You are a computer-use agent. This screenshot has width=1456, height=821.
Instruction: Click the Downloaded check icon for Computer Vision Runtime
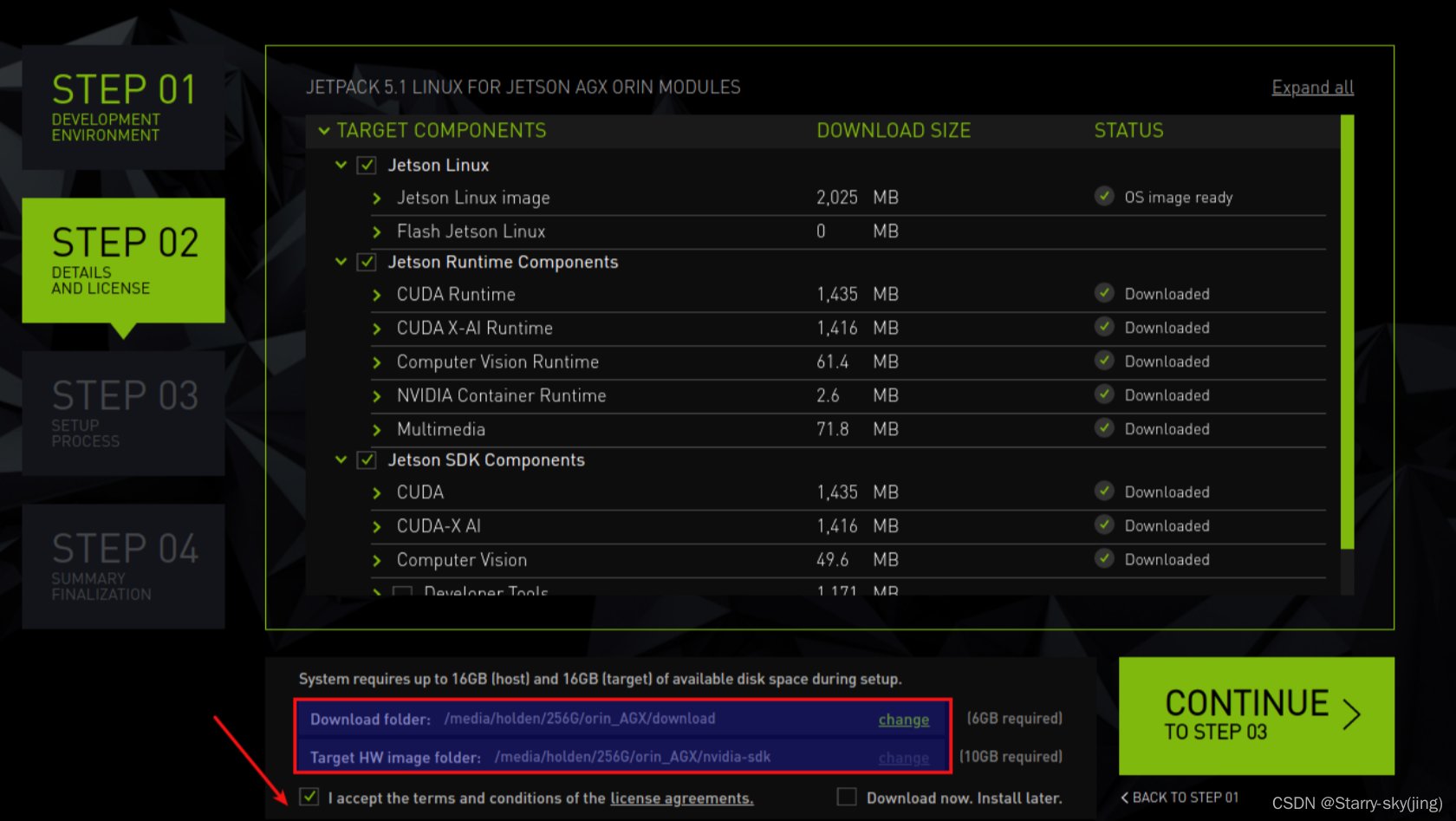[x=1104, y=361]
